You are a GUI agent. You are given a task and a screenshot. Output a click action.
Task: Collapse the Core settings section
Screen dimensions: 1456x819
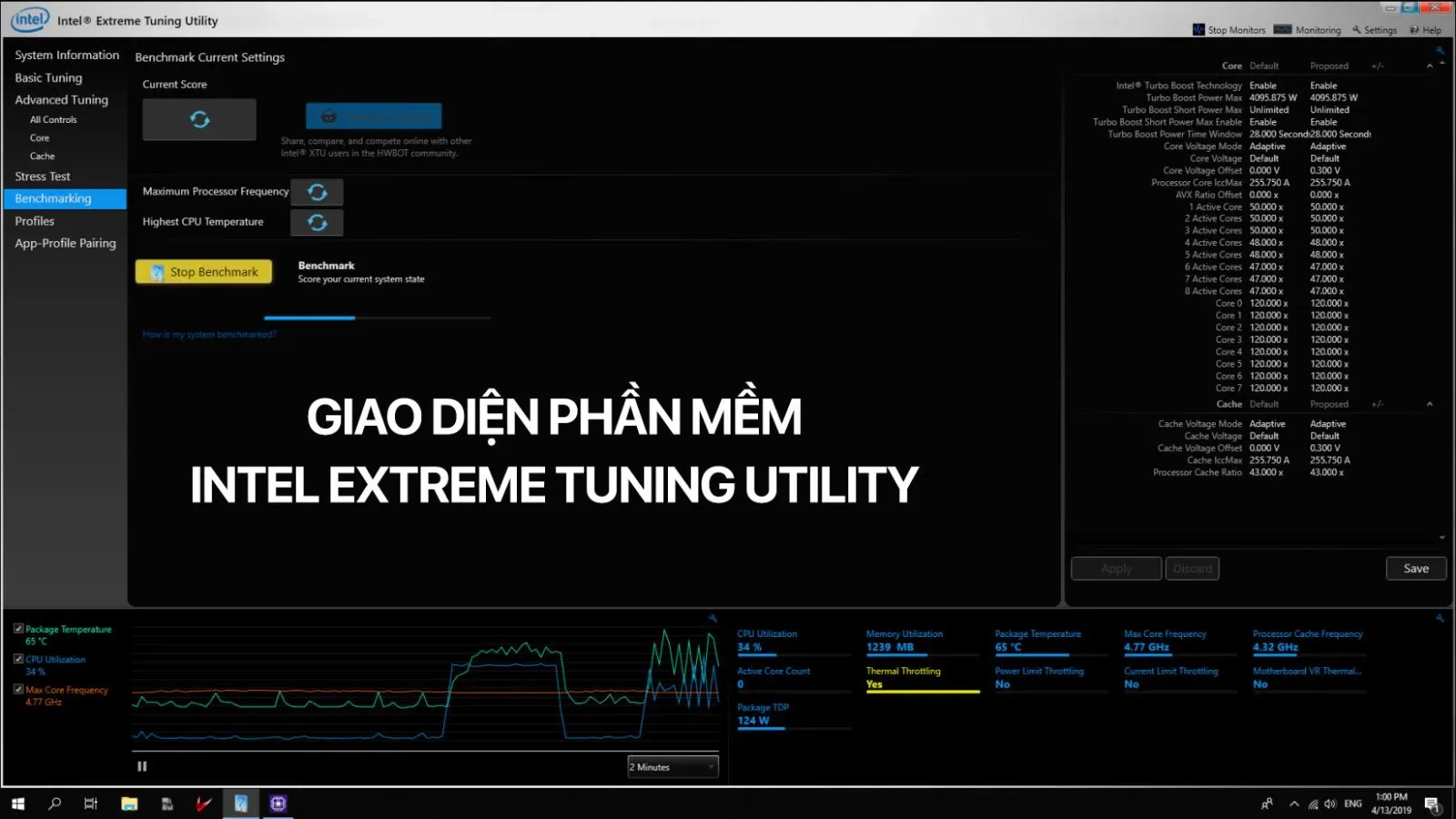pos(1430,66)
